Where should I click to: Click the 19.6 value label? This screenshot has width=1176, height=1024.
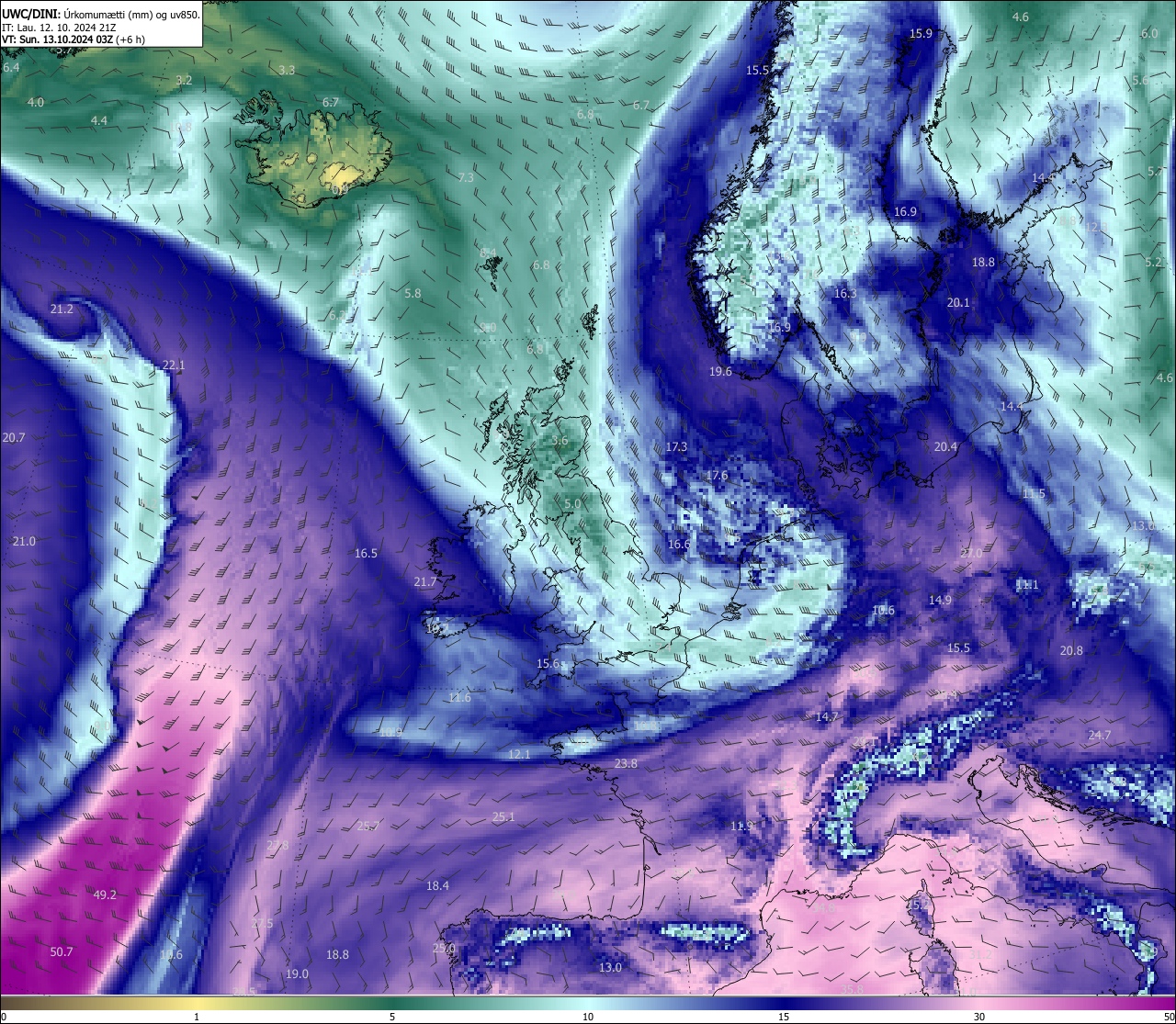pos(720,371)
